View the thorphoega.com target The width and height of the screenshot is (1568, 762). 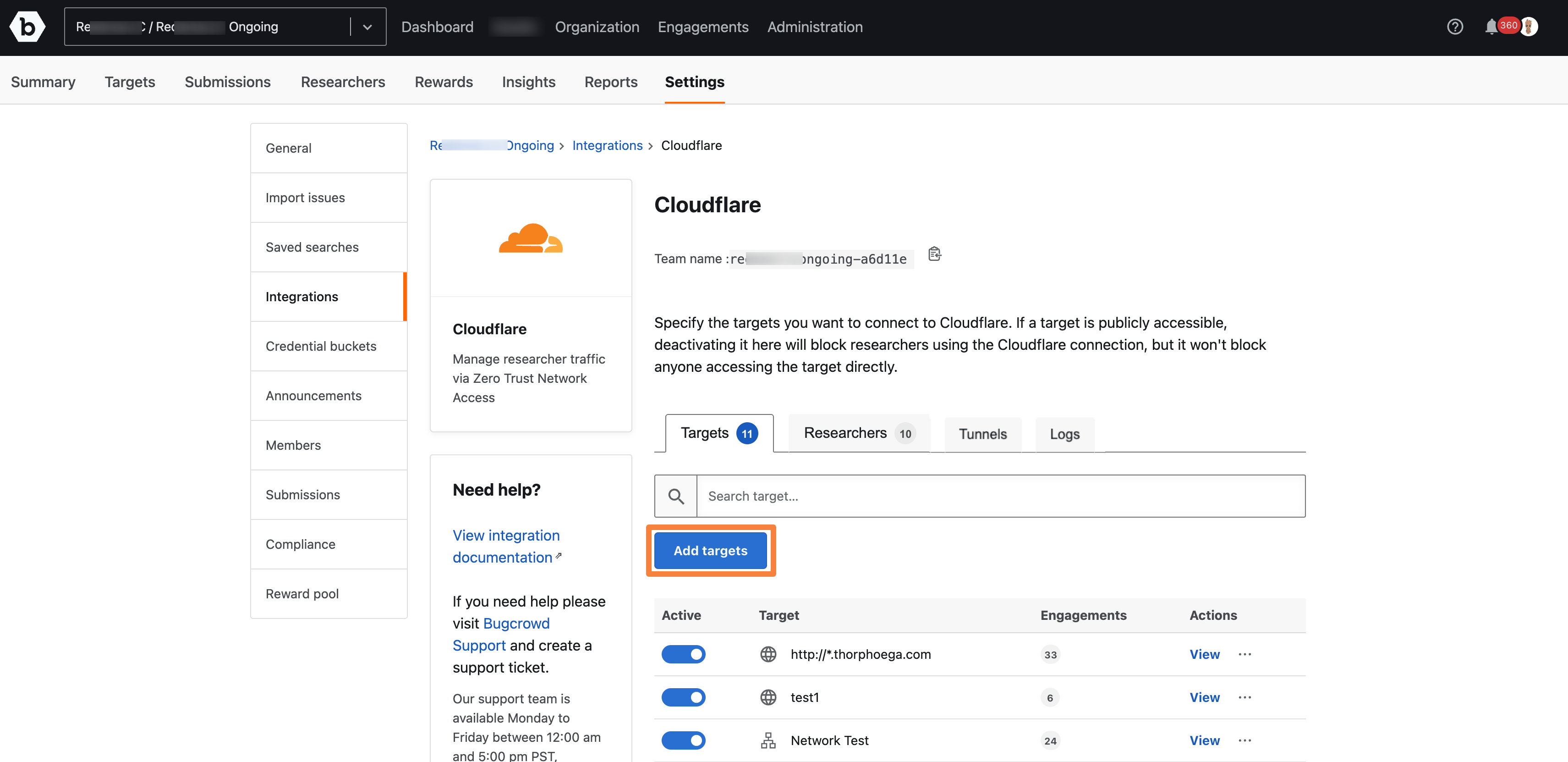click(1204, 654)
